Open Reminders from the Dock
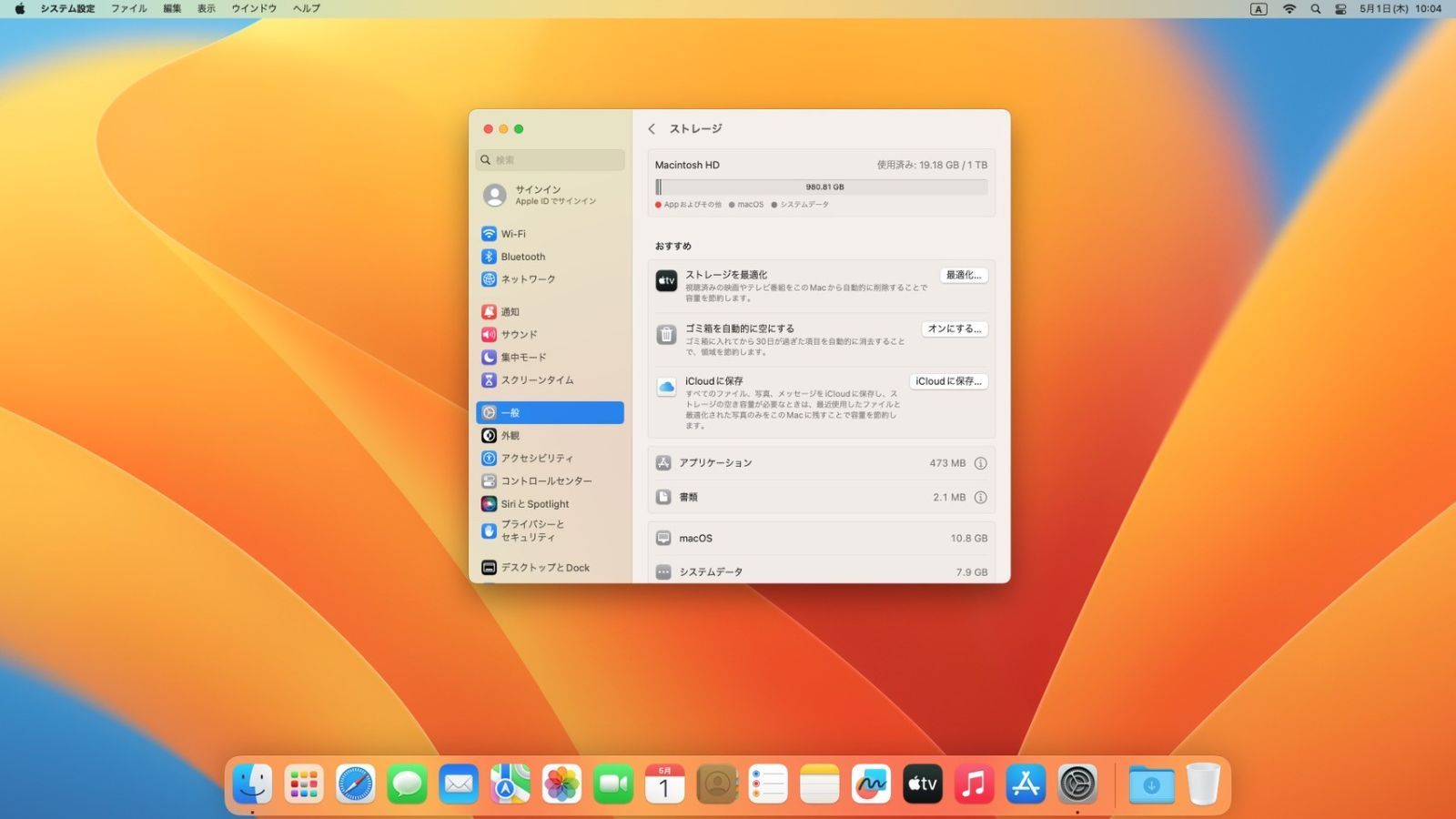This screenshot has width=1456, height=819. point(768,784)
